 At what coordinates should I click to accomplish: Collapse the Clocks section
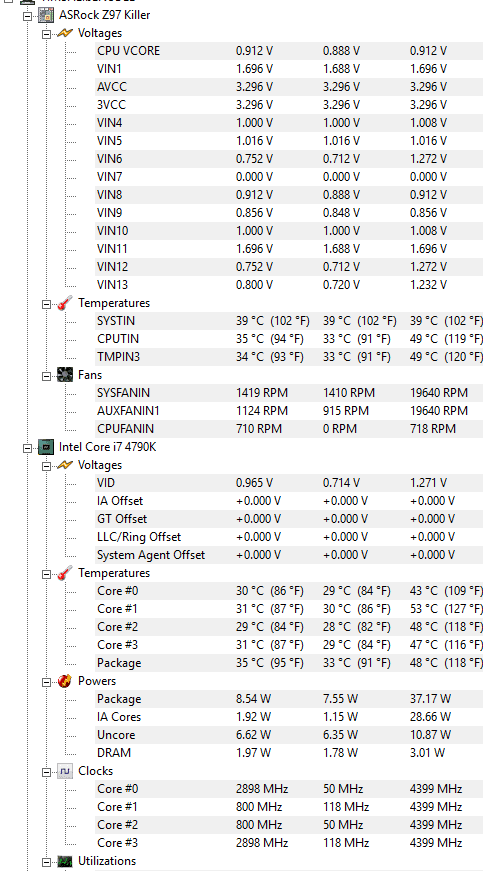(46, 772)
